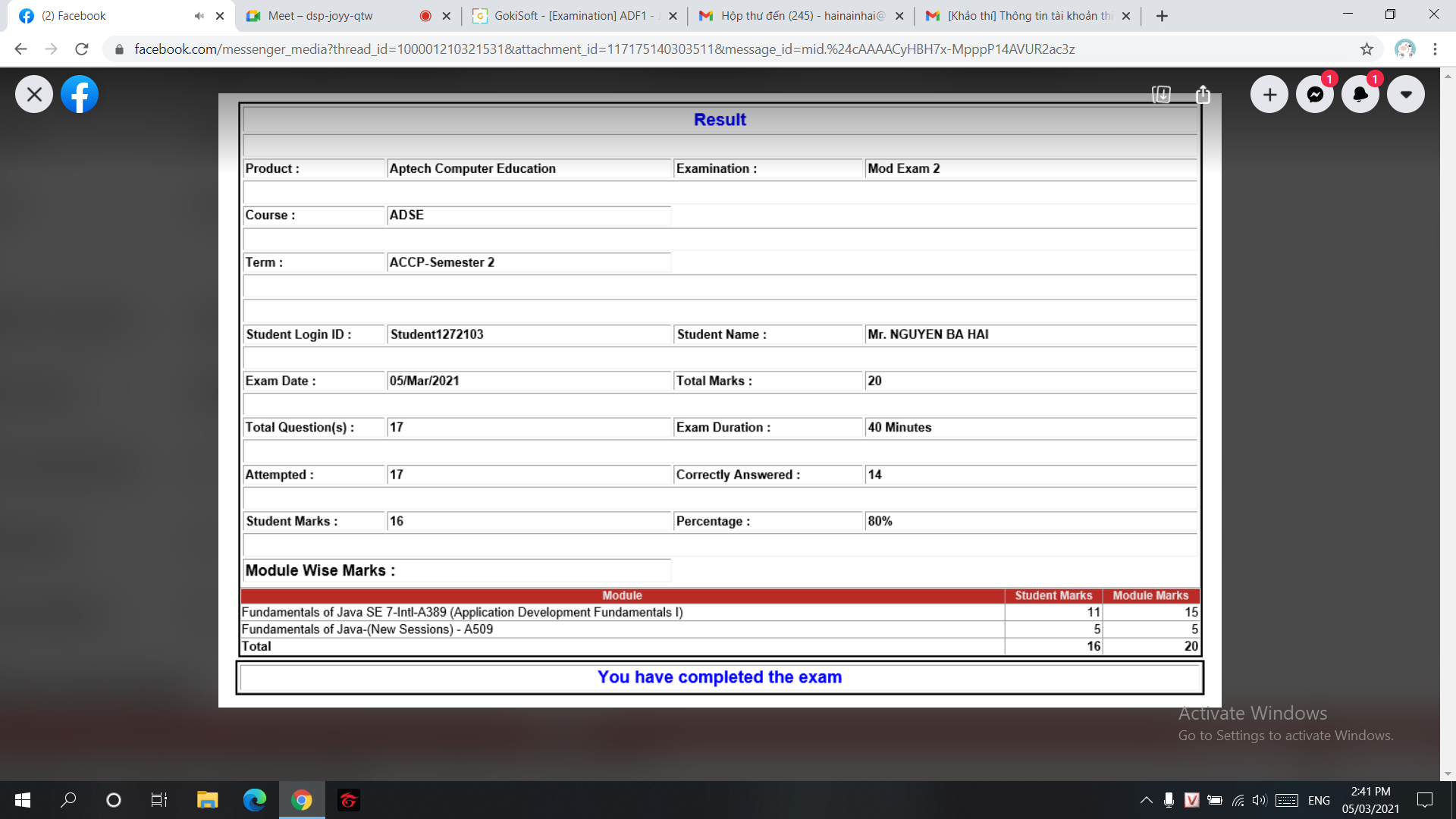Share the image using the share icon
Viewport: 1456px width, 819px height.
pos(1203,94)
